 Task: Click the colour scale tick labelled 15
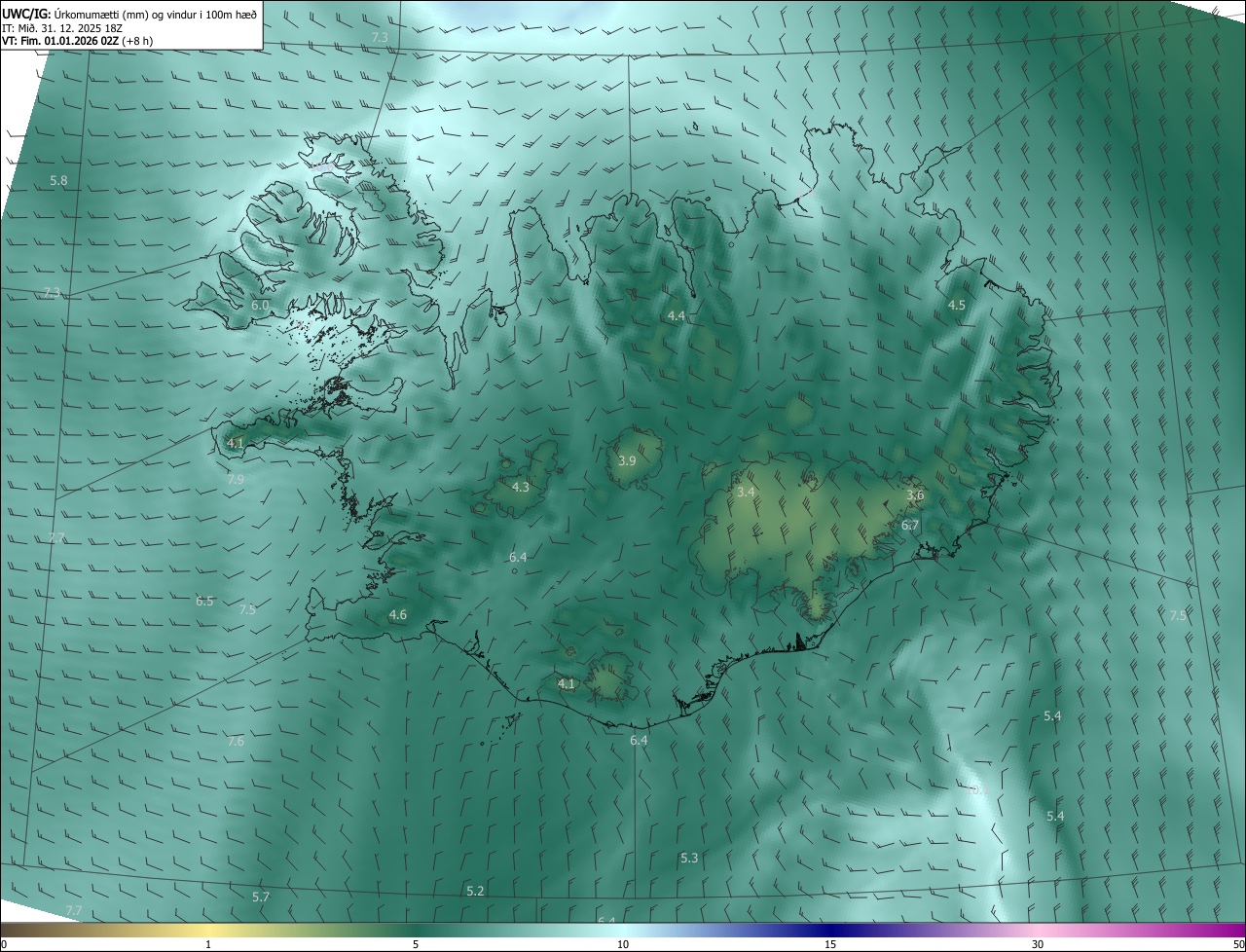point(830,944)
